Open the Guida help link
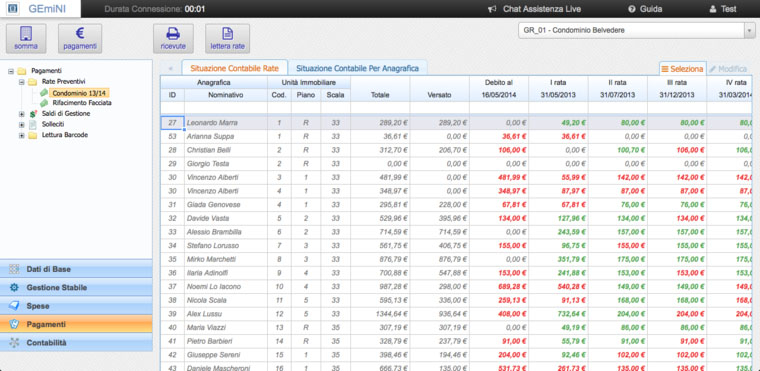This screenshot has width=760, height=371. point(645,9)
